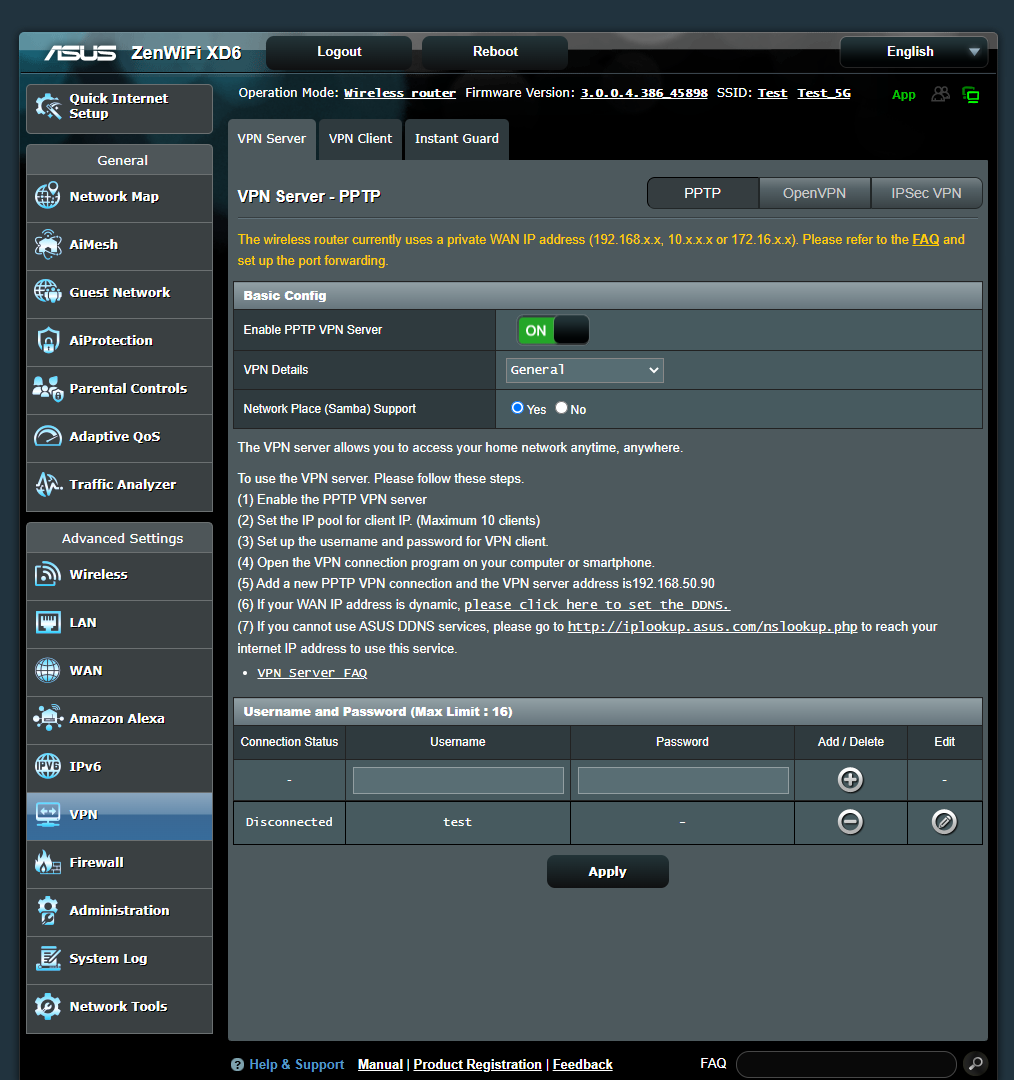Open the FAQ link in the warning
The width and height of the screenshot is (1014, 1080).
point(925,240)
